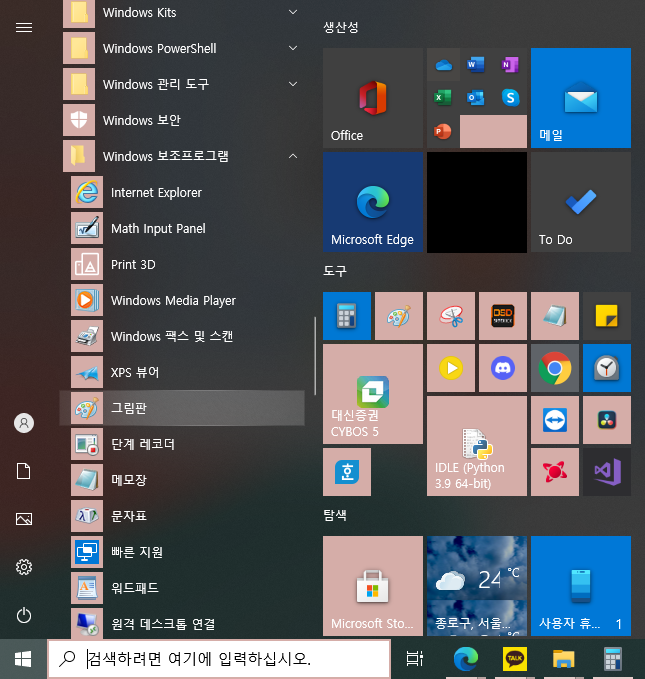This screenshot has width=645, height=679.
Task: Open Word in the Office tile group
Action: [476, 65]
